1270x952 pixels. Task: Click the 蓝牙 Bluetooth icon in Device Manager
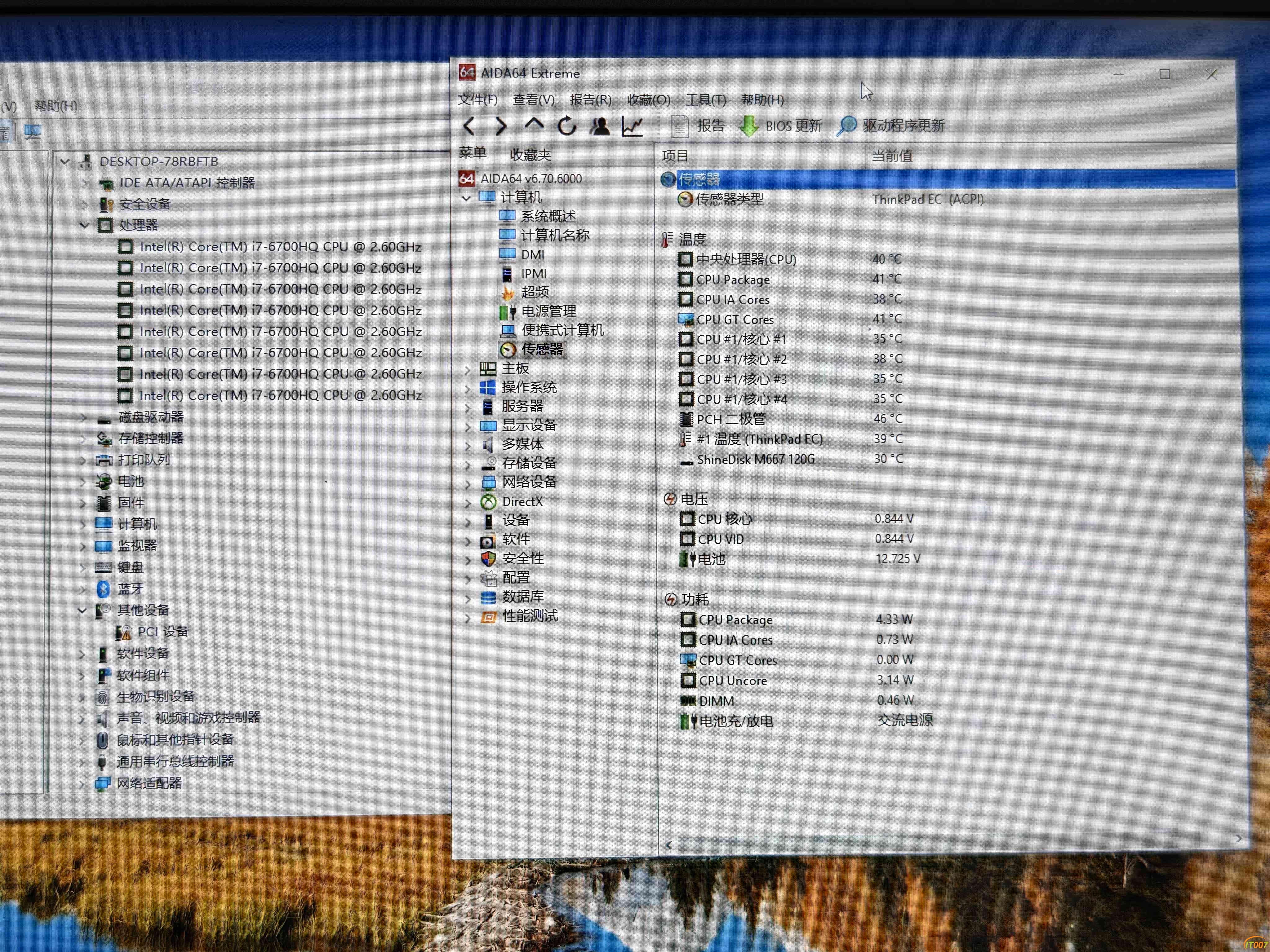(103, 589)
